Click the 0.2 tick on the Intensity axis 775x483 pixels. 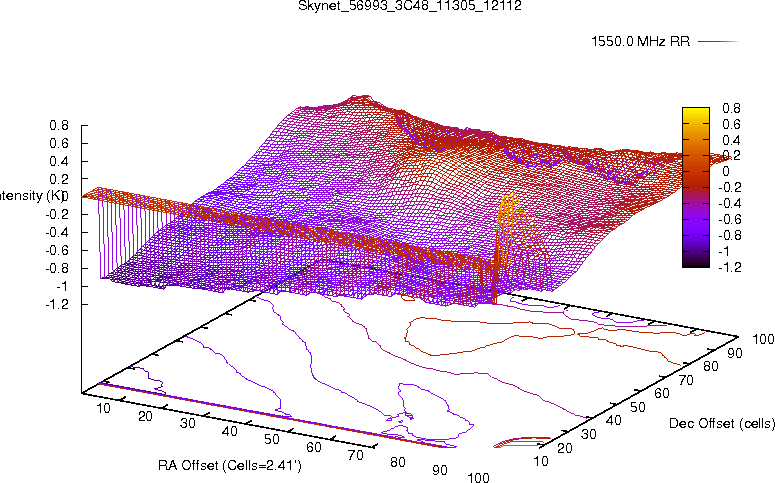click(59, 179)
